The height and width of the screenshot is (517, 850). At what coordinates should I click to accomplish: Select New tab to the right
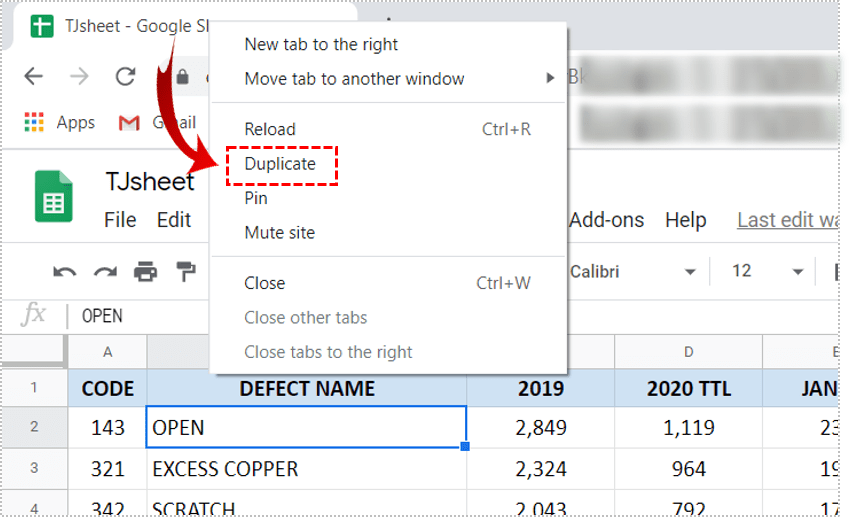tap(321, 44)
